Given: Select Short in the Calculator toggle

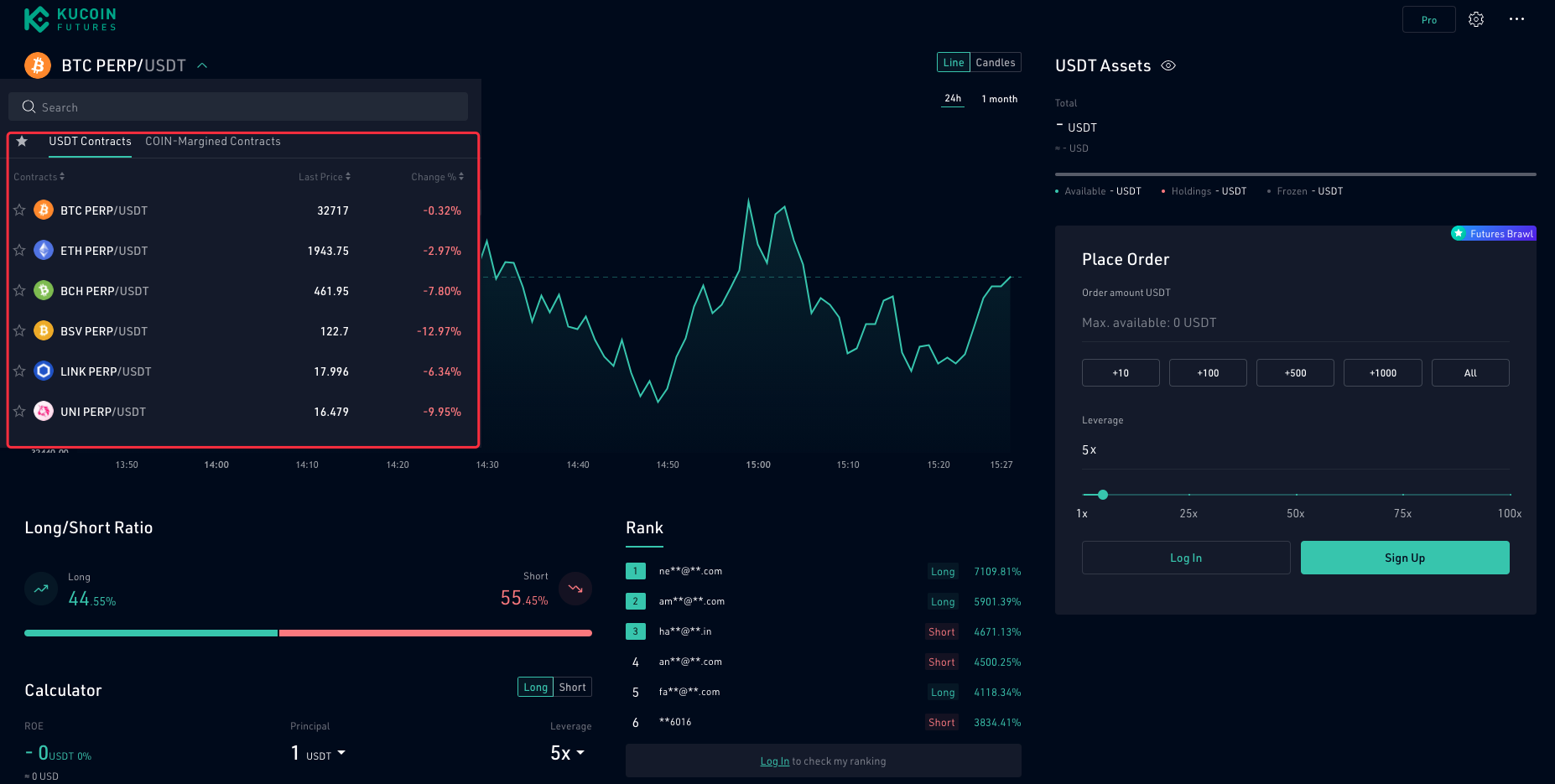Looking at the screenshot, I should coord(573,687).
